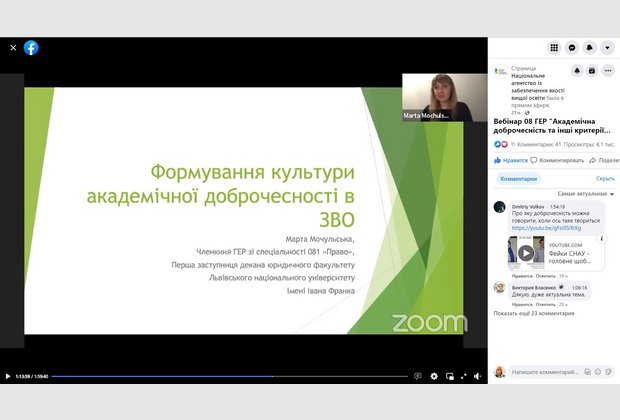The width and height of the screenshot is (620, 420).
Task: Open the Facebook apps grid menu
Action: (554, 47)
